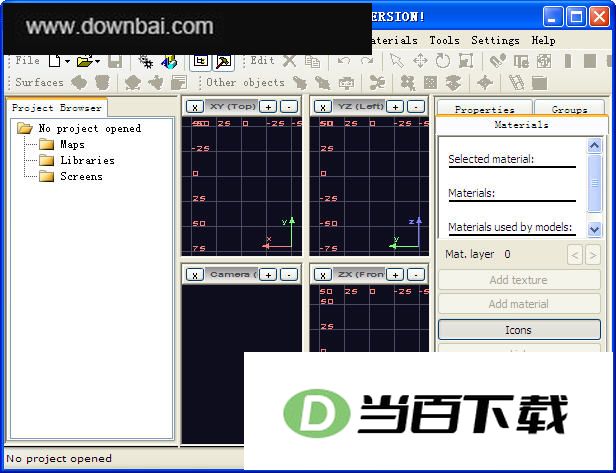Click the colorful blocks icon beside the gear
The width and height of the screenshot is (616, 473).
click(x=169, y=61)
